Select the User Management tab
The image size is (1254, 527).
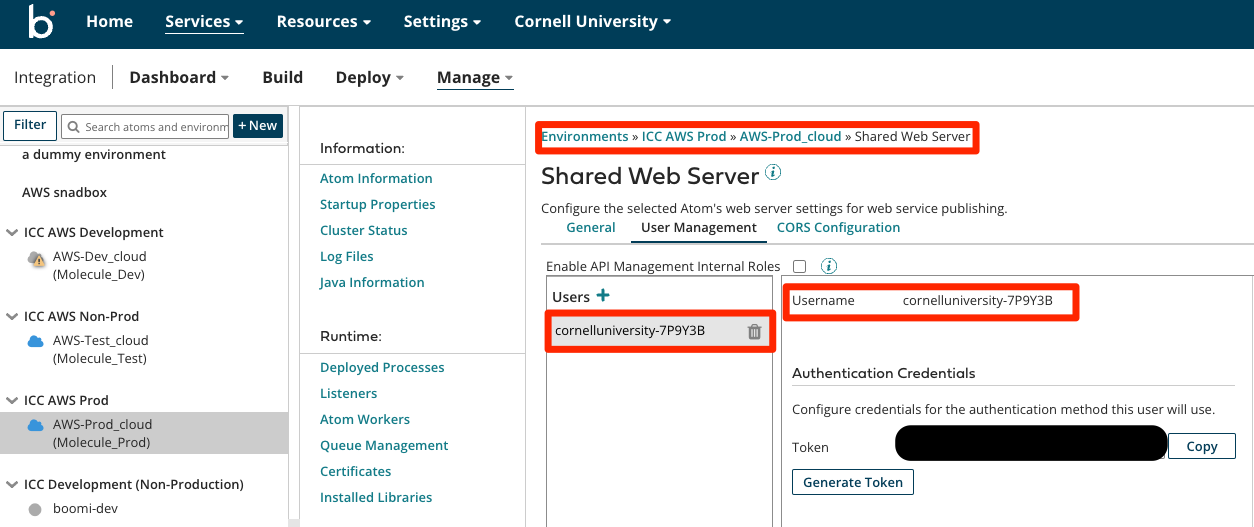(699, 227)
